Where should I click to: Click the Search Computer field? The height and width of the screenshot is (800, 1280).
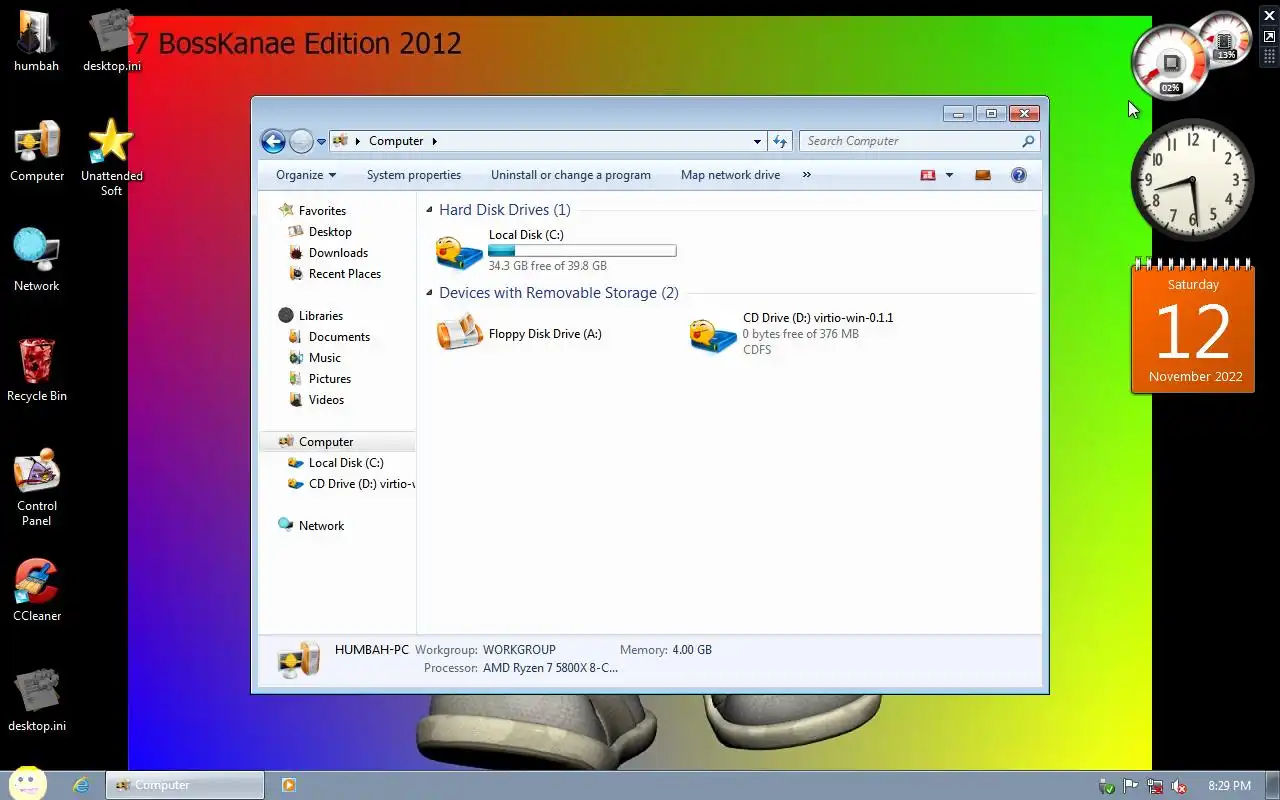click(910, 141)
